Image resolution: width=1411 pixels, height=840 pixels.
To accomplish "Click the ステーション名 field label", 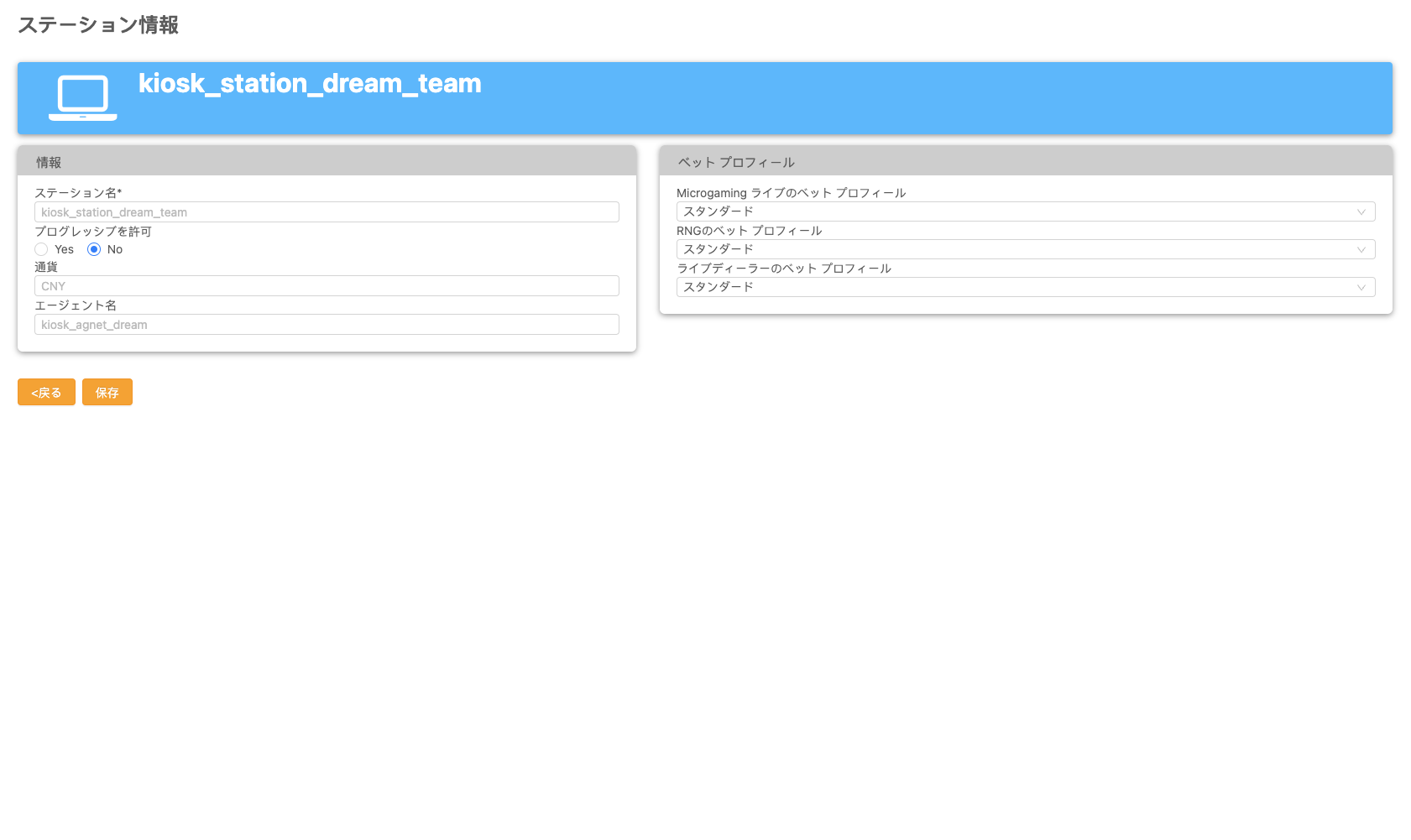I will tap(78, 193).
